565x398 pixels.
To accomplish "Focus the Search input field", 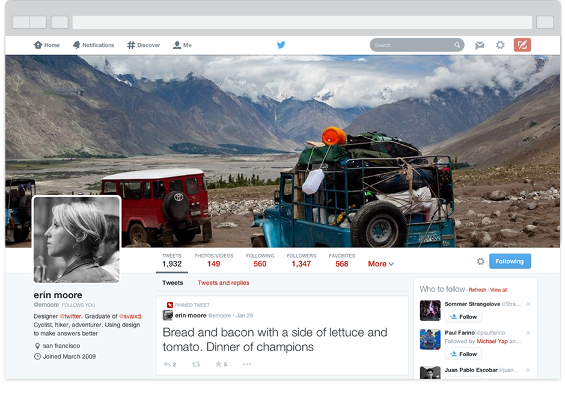I will [417, 45].
